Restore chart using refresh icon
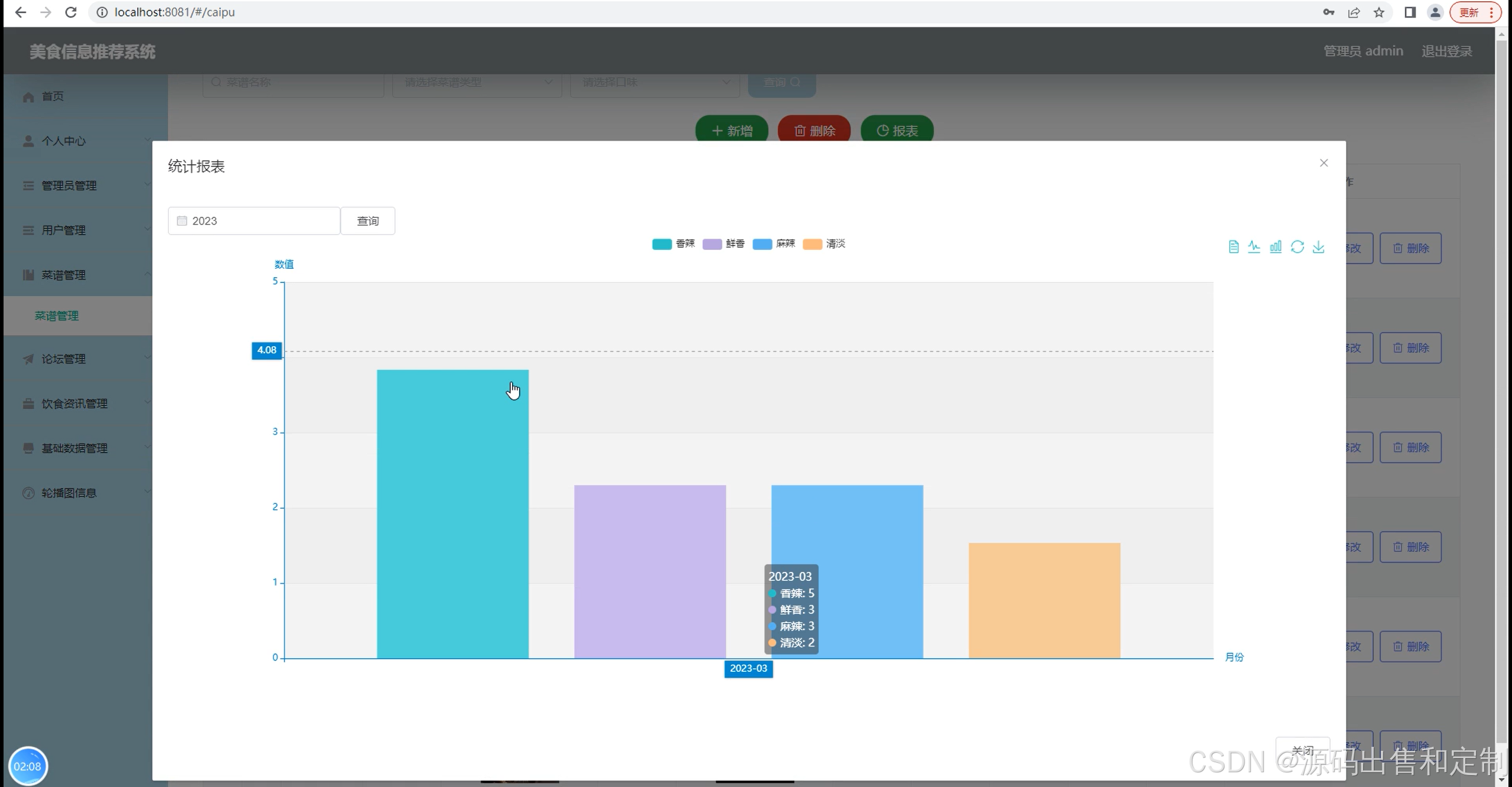This screenshot has width=1512, height=787. pyautogui.click(x=1297, y=247)
